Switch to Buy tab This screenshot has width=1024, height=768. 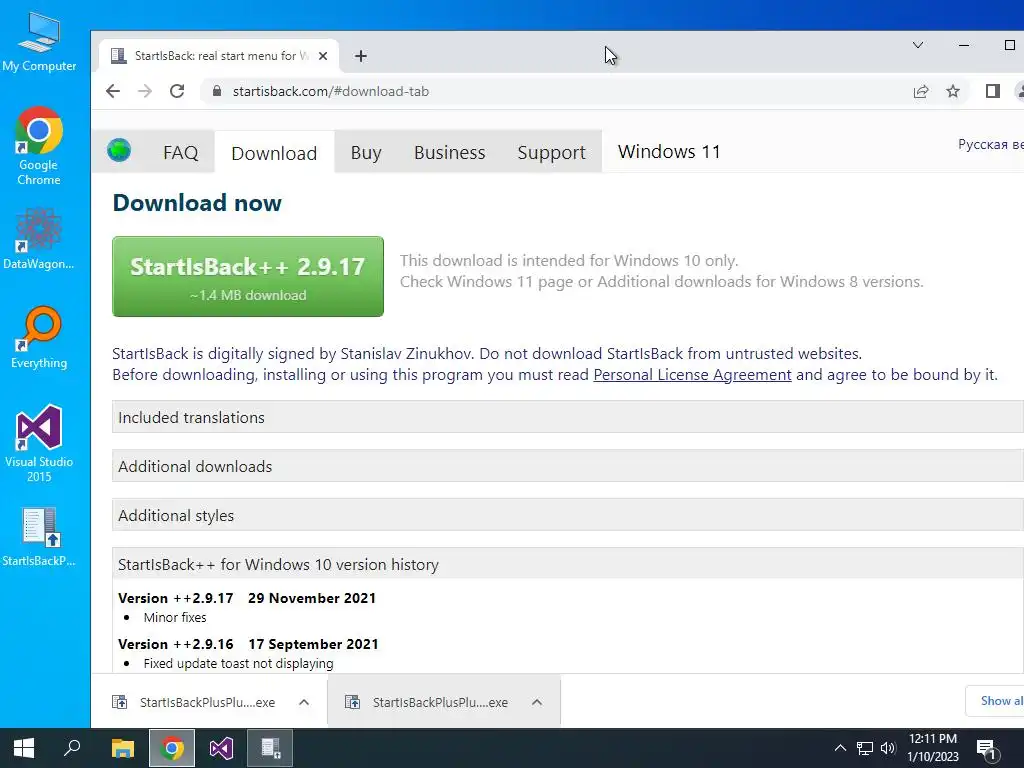click(x=366, y=152)
